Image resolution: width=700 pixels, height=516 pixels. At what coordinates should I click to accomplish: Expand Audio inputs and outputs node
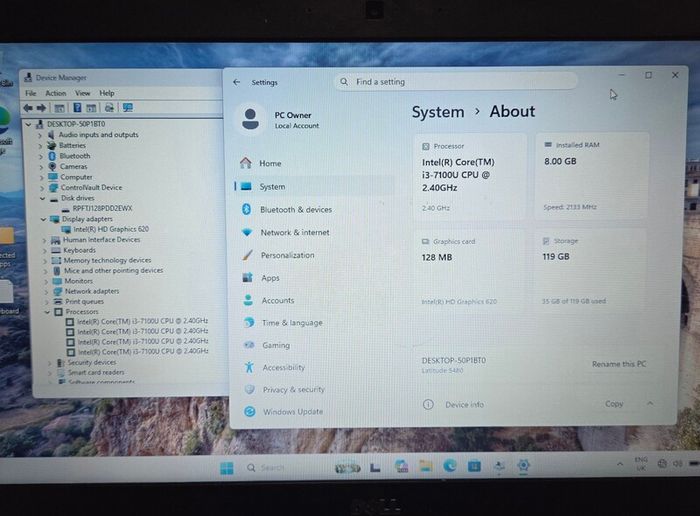pyautogui.click(x=40, y=135)
